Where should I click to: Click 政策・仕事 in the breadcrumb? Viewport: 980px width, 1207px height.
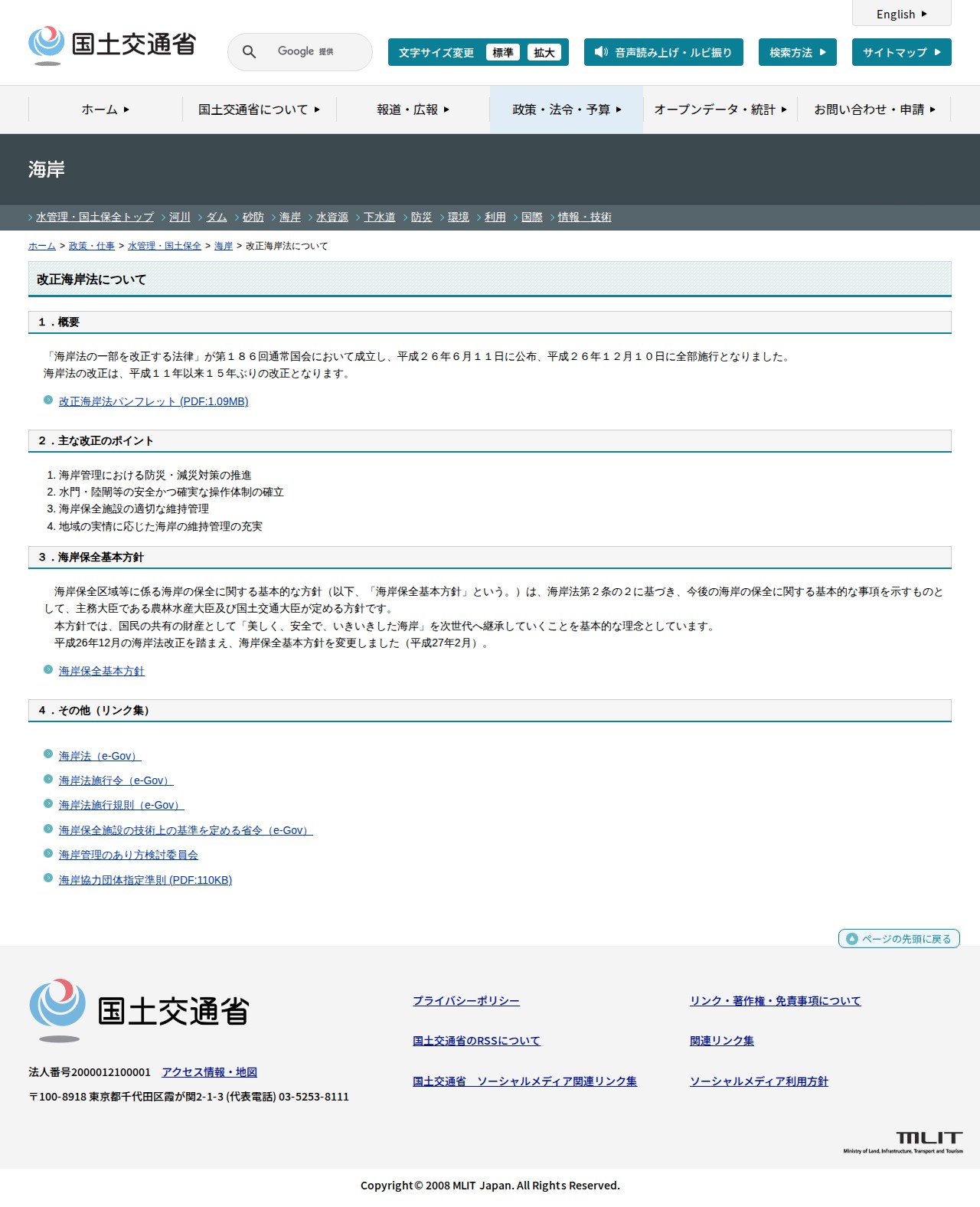click(x=92, y=246)
